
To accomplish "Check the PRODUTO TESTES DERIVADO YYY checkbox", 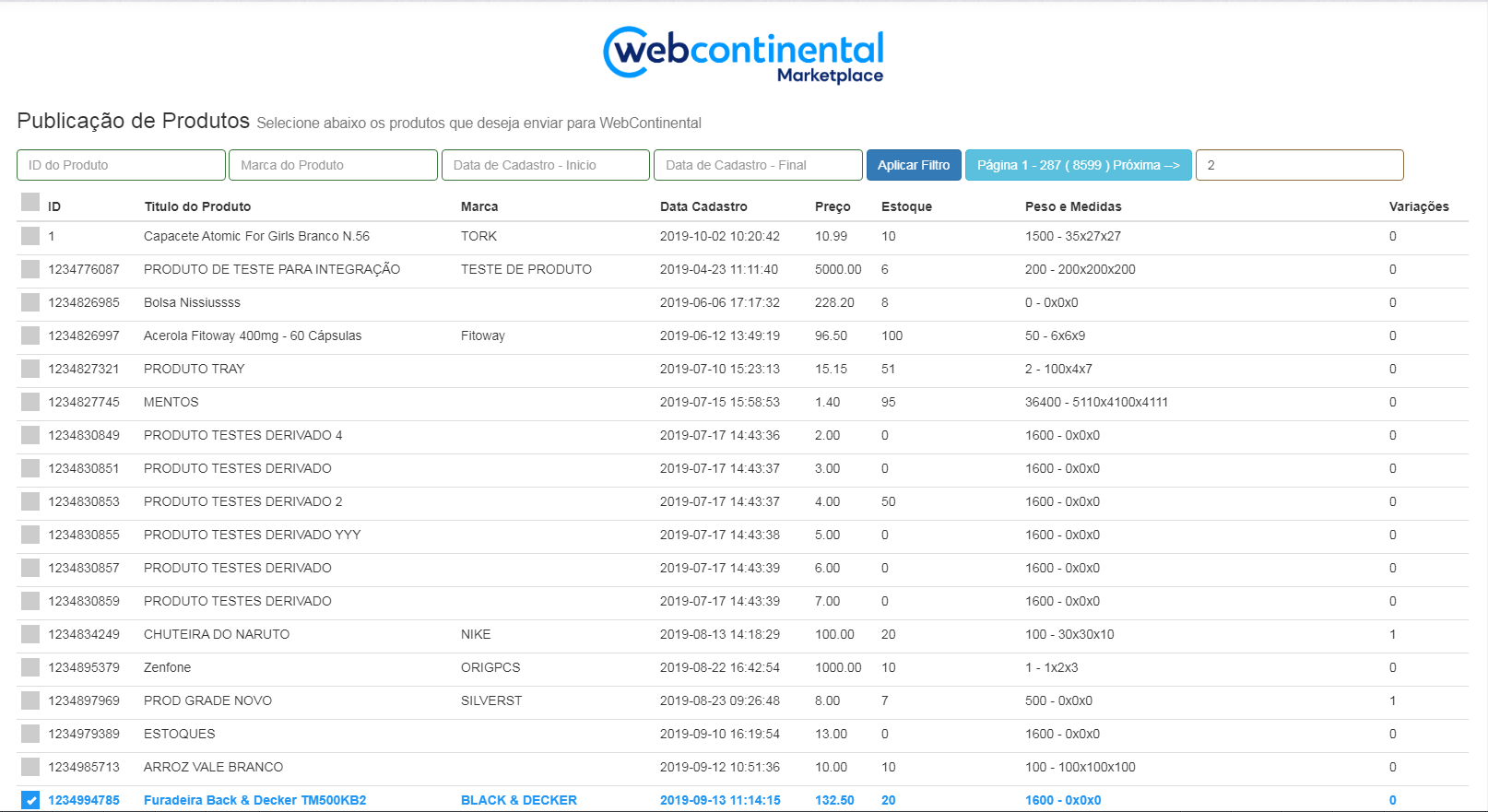I will 30,535.
